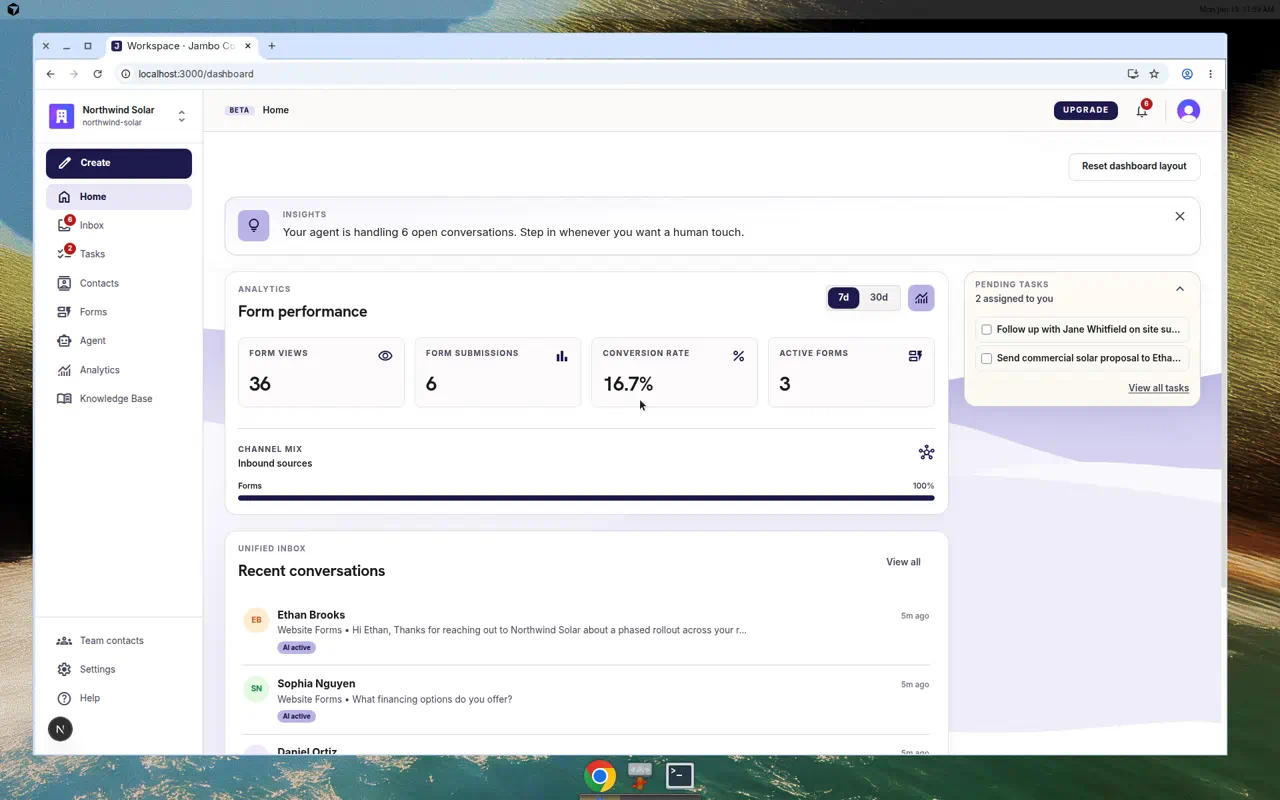
Task: Click the EB avatar of Ethan Brooks
Action: point(256,620)
